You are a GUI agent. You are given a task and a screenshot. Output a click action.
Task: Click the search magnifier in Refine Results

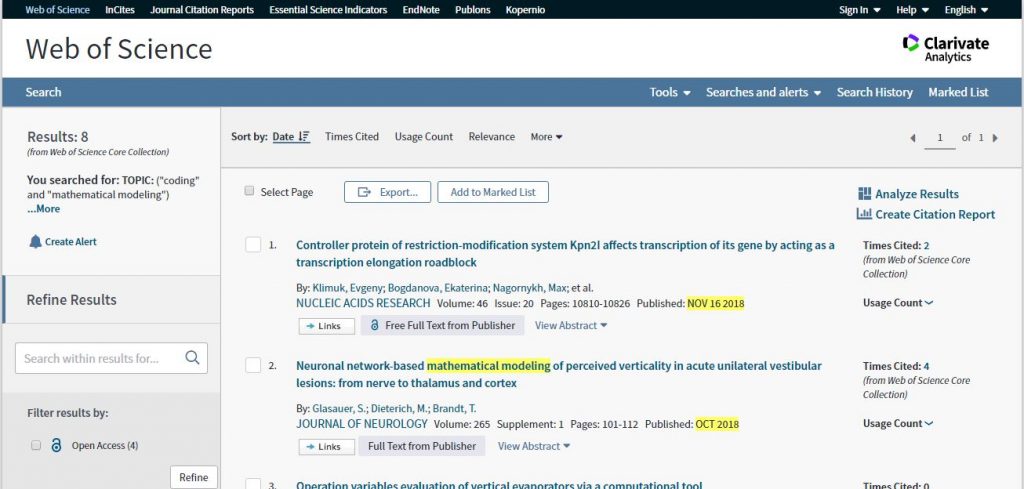[x=192, y=358]
